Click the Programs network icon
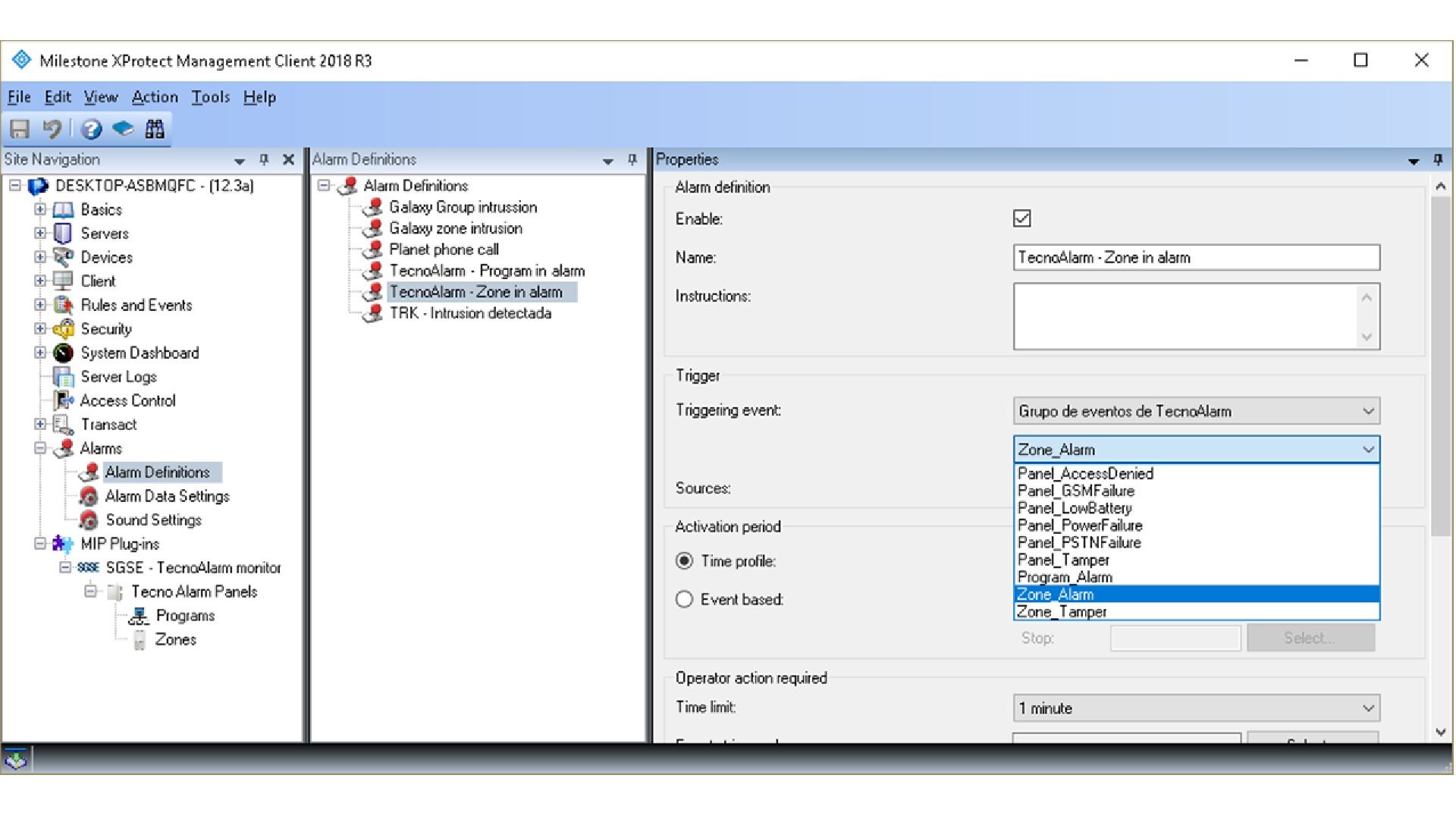This screenshot has width=1456, height=819. click(x=138, y=616)
